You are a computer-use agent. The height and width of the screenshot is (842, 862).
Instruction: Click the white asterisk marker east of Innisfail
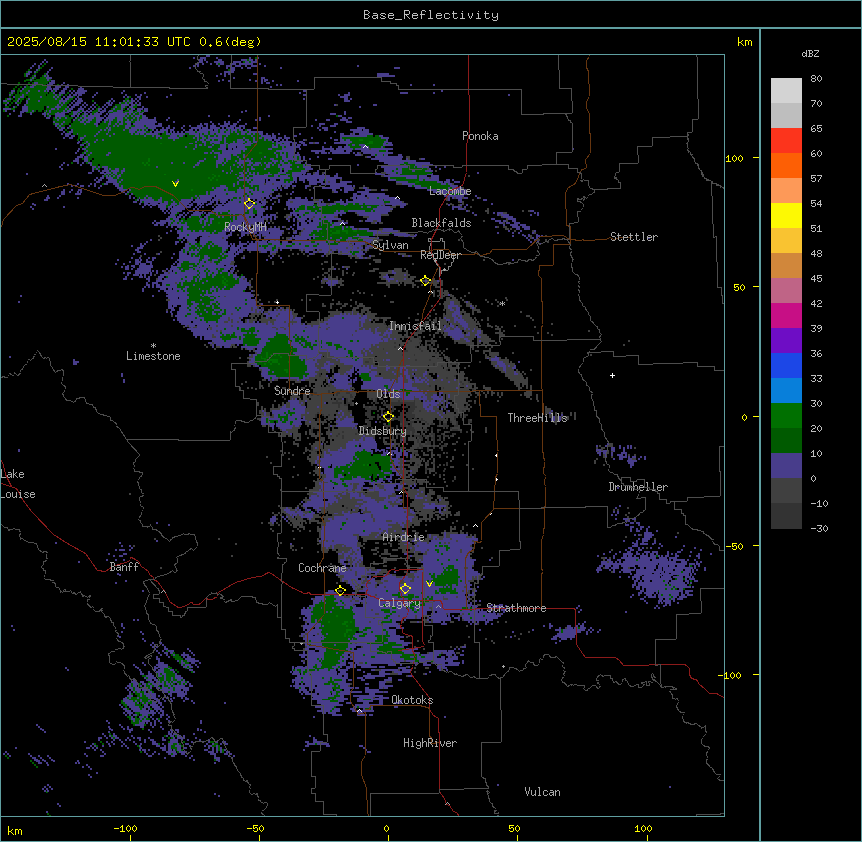pos(502,303)
